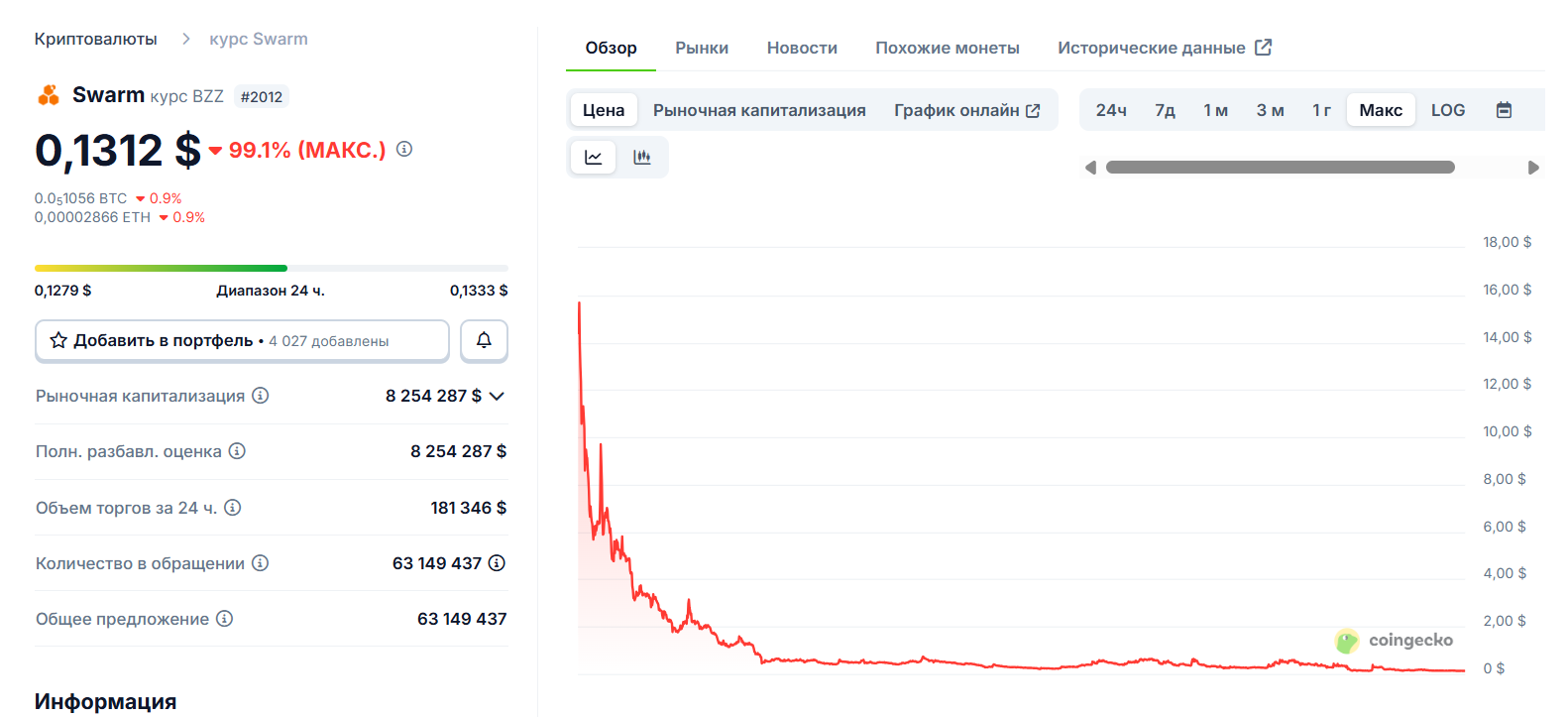Select the Цена chart mode

(604, 110)
